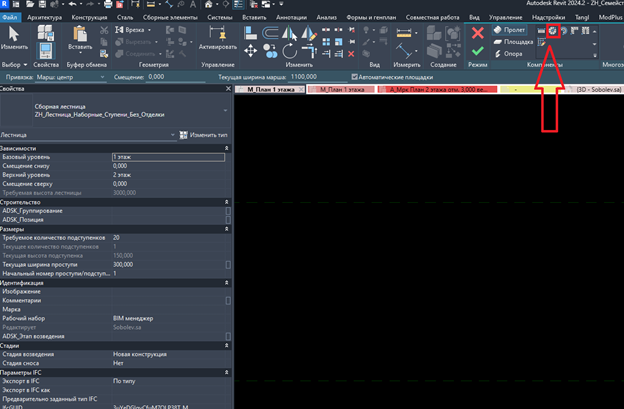Switch to the Архитектура ribbon tab

45,18
